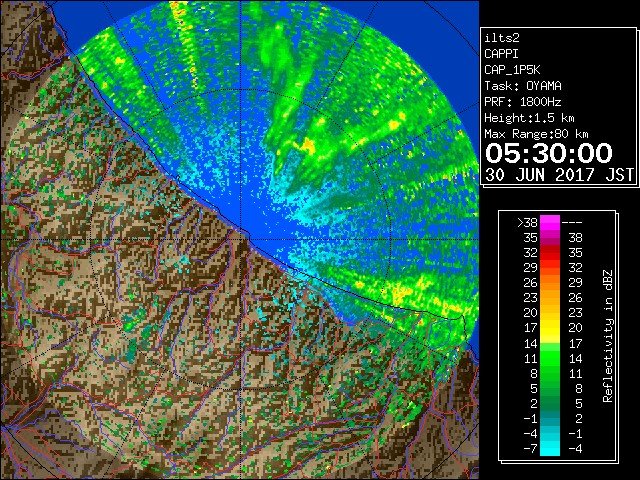
Task: Click the 'Reflectivity in dBZ' axis label
Action: pyautogui.click(x=608, y=336)
